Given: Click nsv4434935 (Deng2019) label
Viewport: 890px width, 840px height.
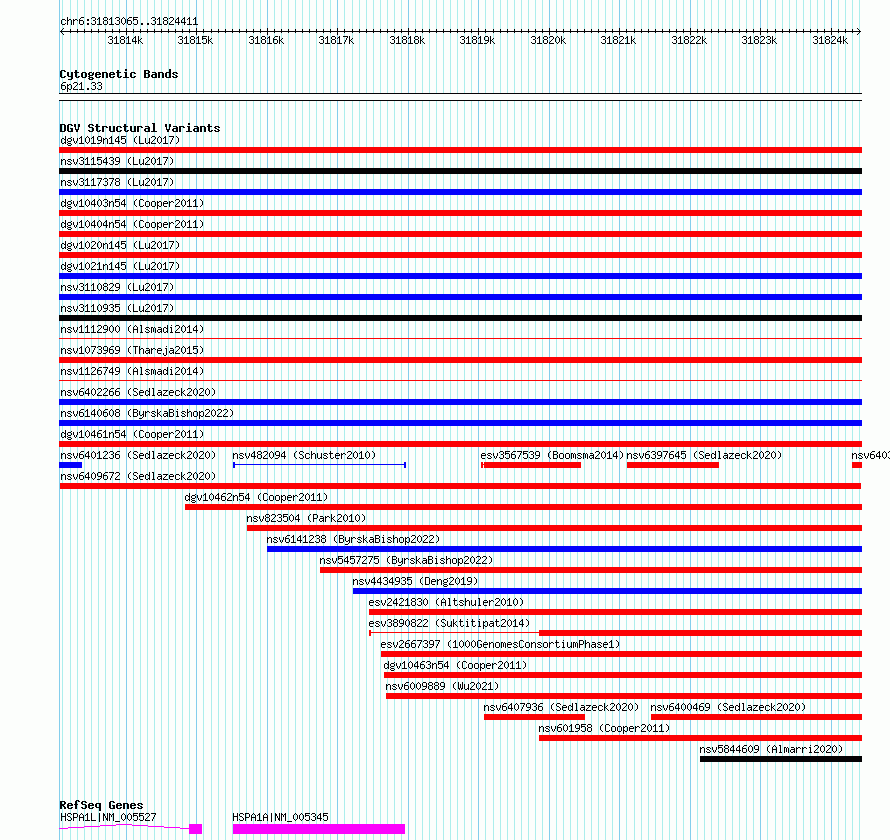Looking at the screenshot, I should click(x=415, y=581).
